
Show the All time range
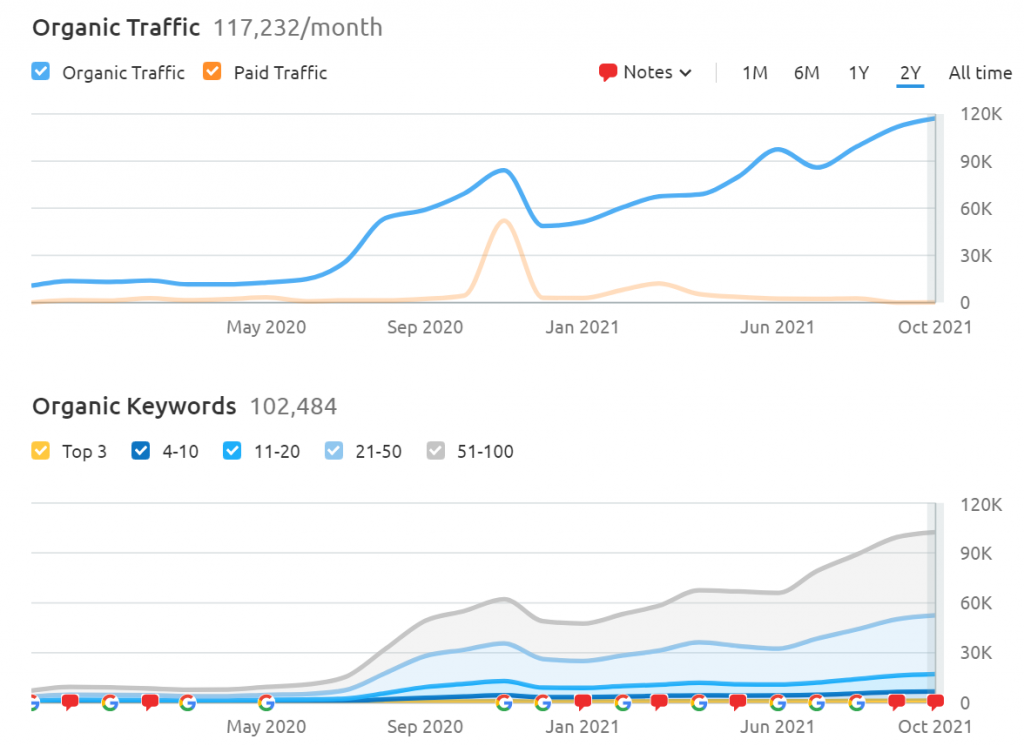pos(979,73)
